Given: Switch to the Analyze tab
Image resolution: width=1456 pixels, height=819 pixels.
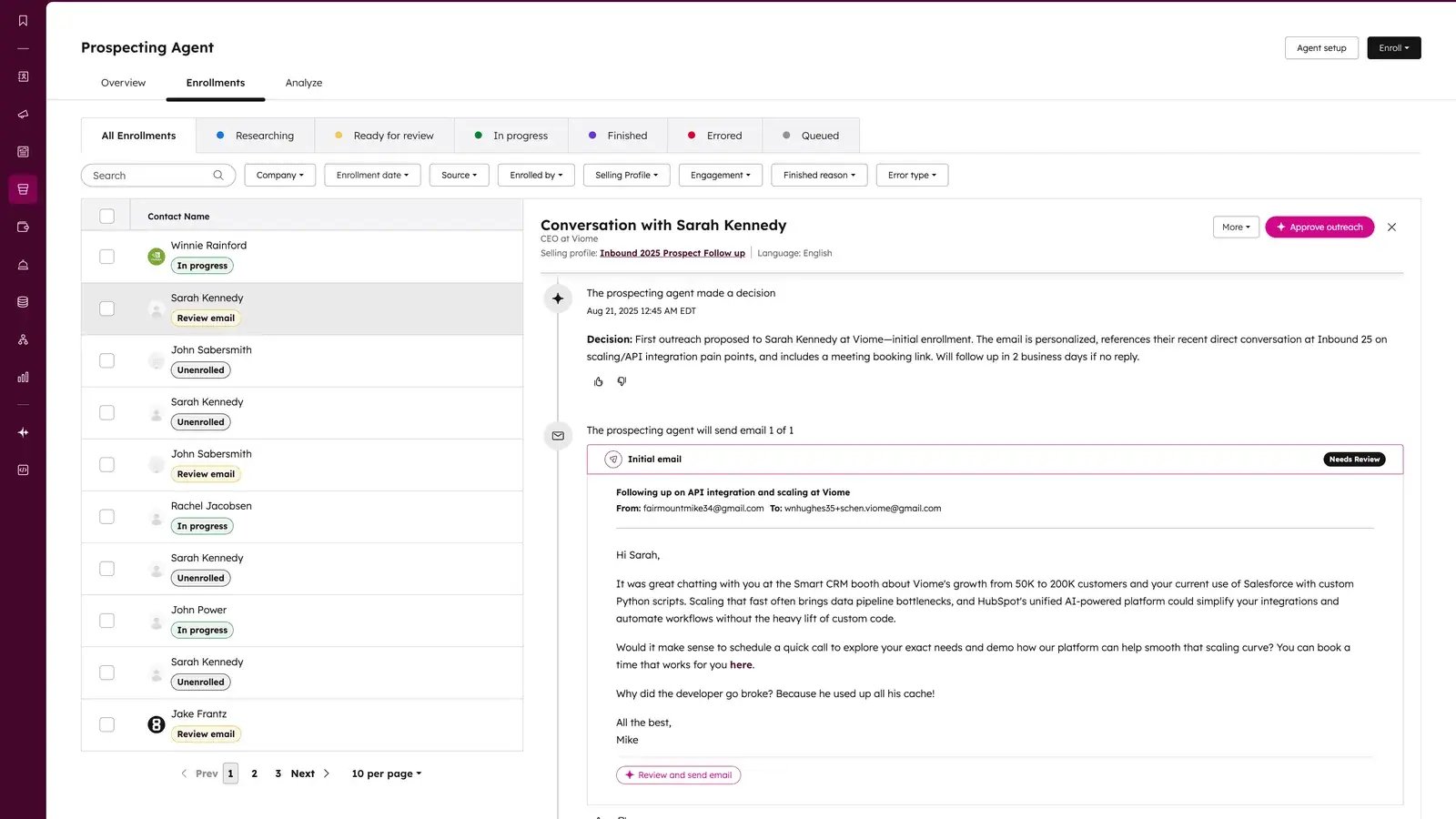Looking at the screenshot, I should (x=304, y=83).
